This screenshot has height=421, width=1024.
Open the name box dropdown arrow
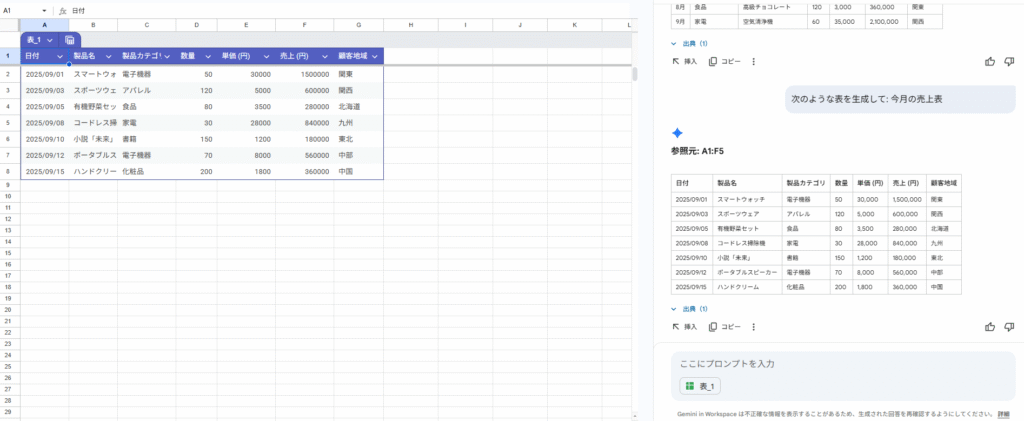tap(45, 10)
